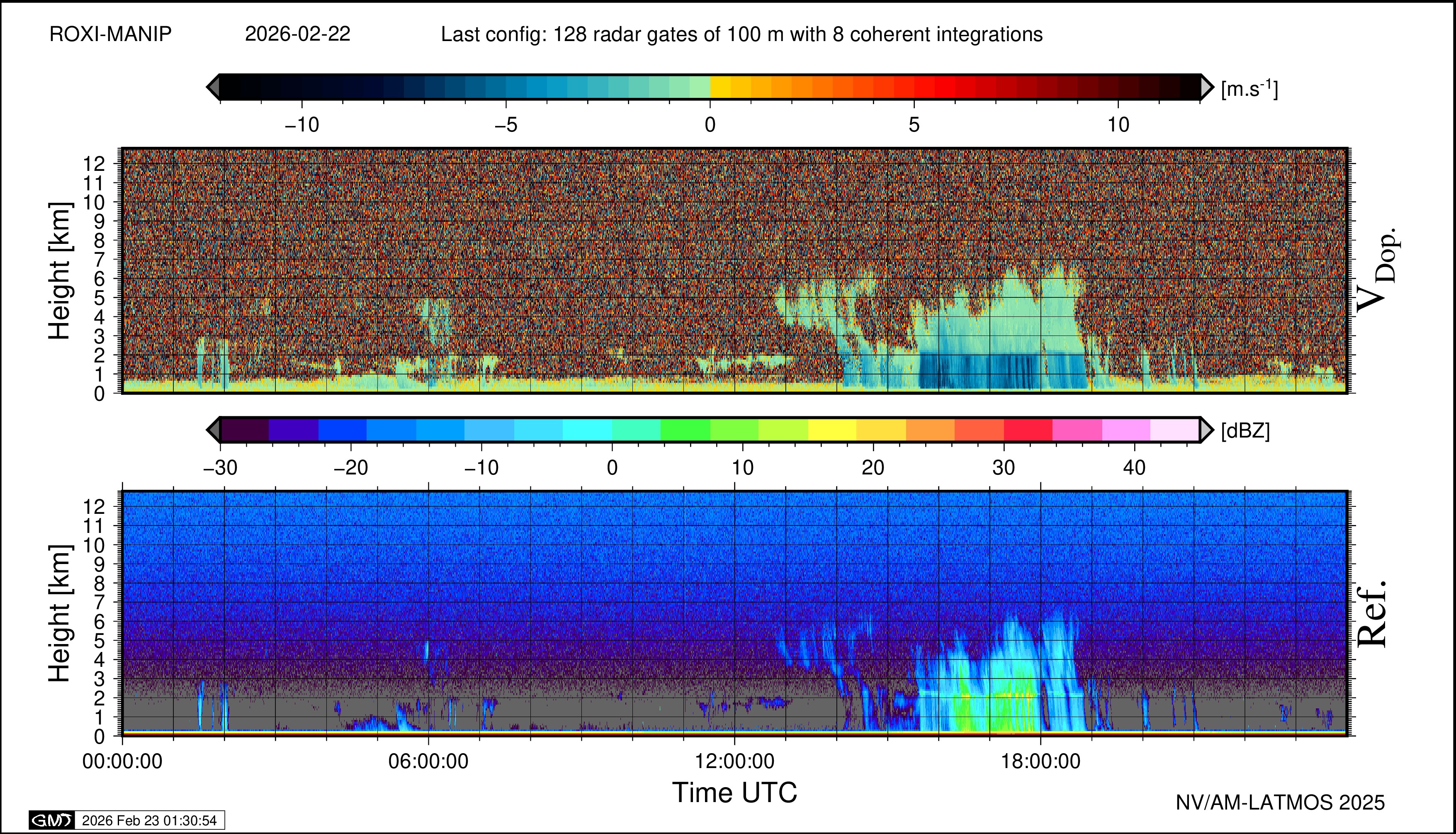Pick the yellow swatch at 0 m/s
The image size is (1456, 834).
click(x=720, y=87)
